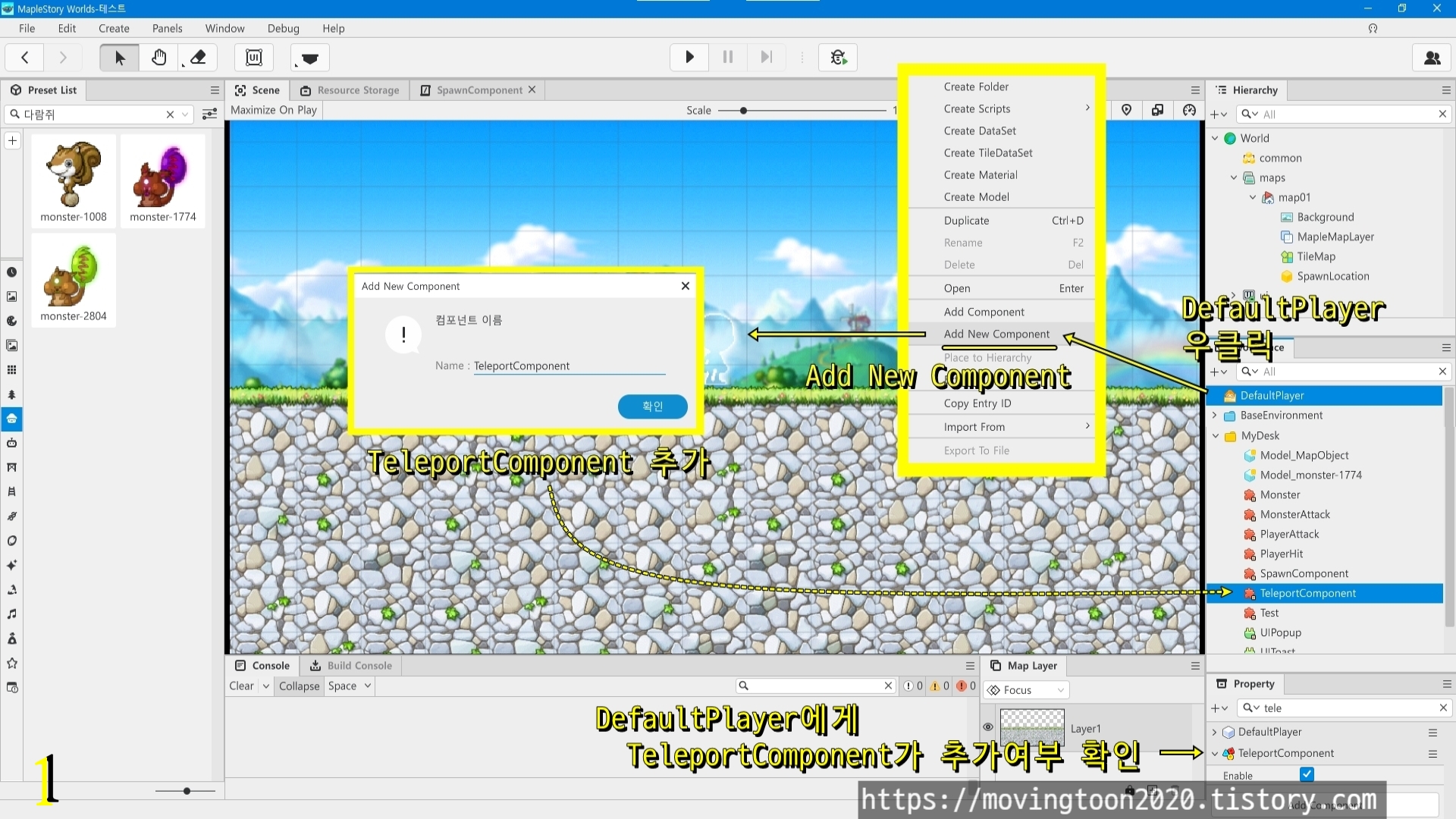Open Map Layer panel hamburger menu
The height and width of the screenshot is (819, 1456).
tap(1195, 665)
